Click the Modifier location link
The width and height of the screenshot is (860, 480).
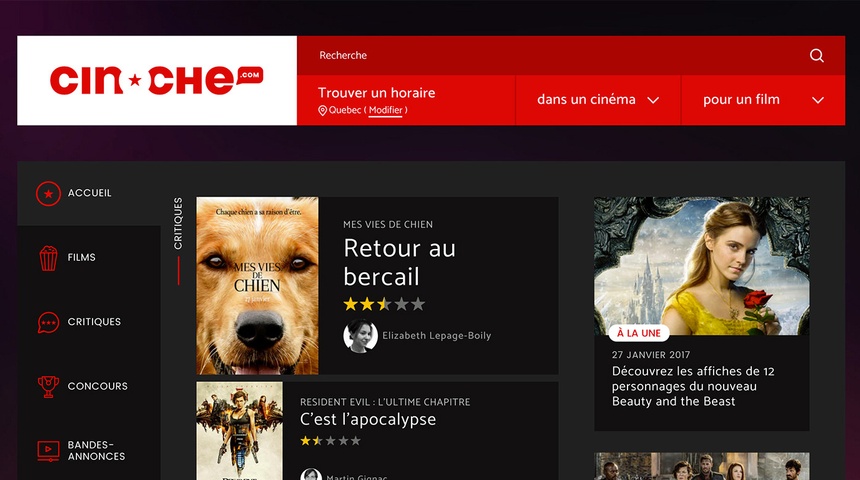(386, 110)
